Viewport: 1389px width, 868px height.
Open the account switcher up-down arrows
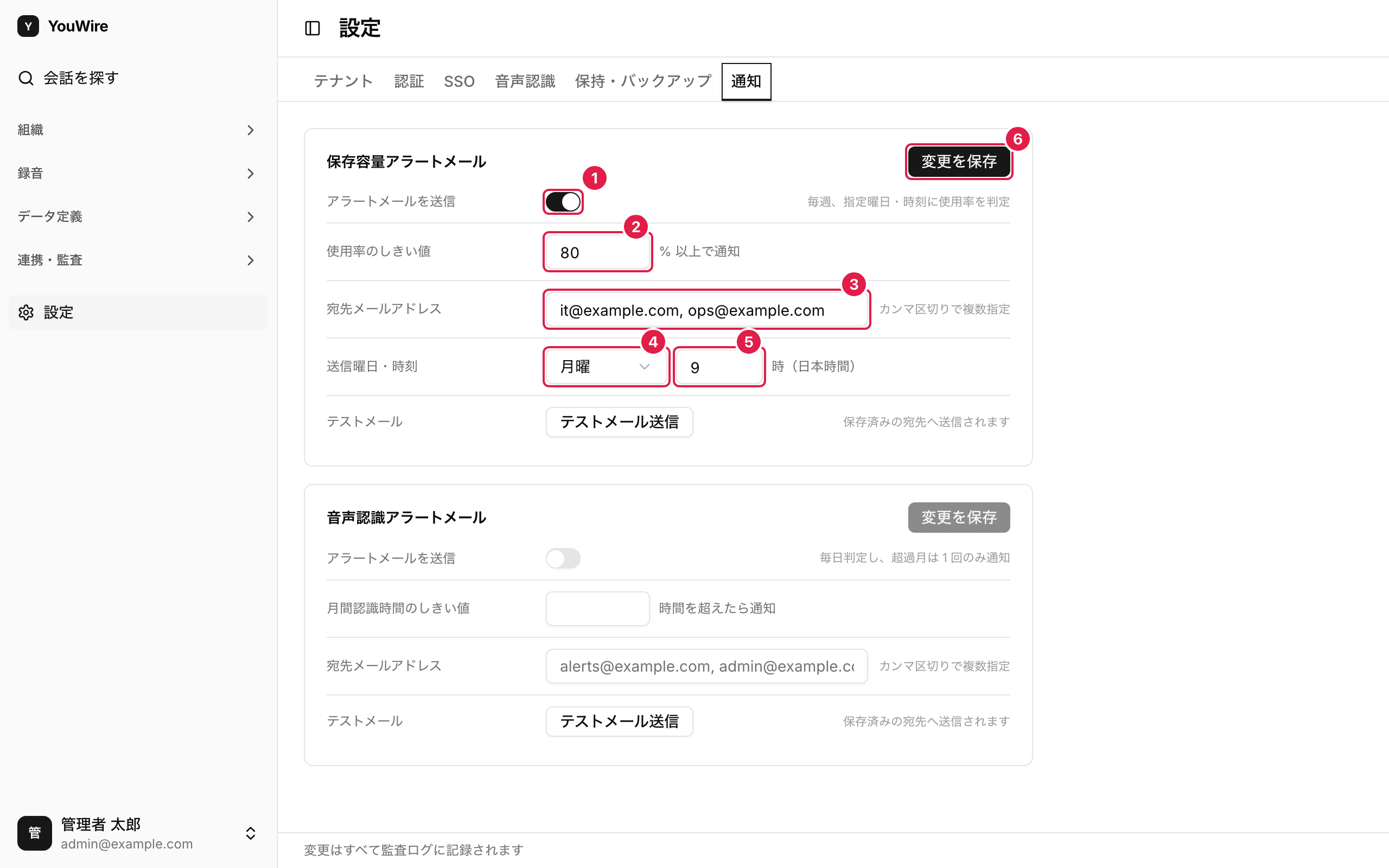coord(250,833)
